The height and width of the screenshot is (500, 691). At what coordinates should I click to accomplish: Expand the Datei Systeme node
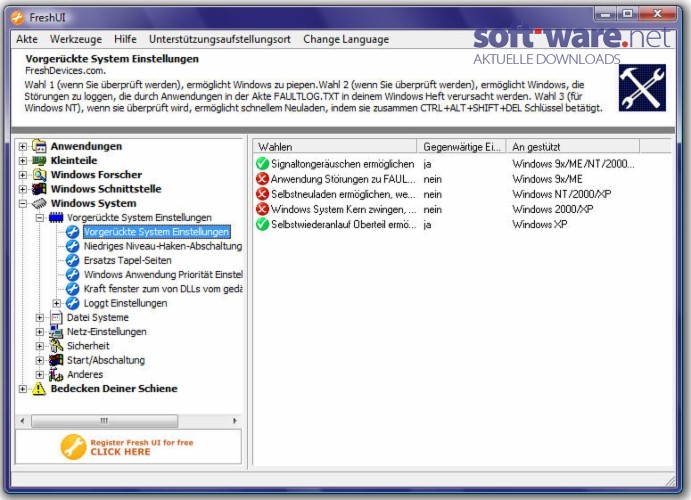(x=40, y=318)
